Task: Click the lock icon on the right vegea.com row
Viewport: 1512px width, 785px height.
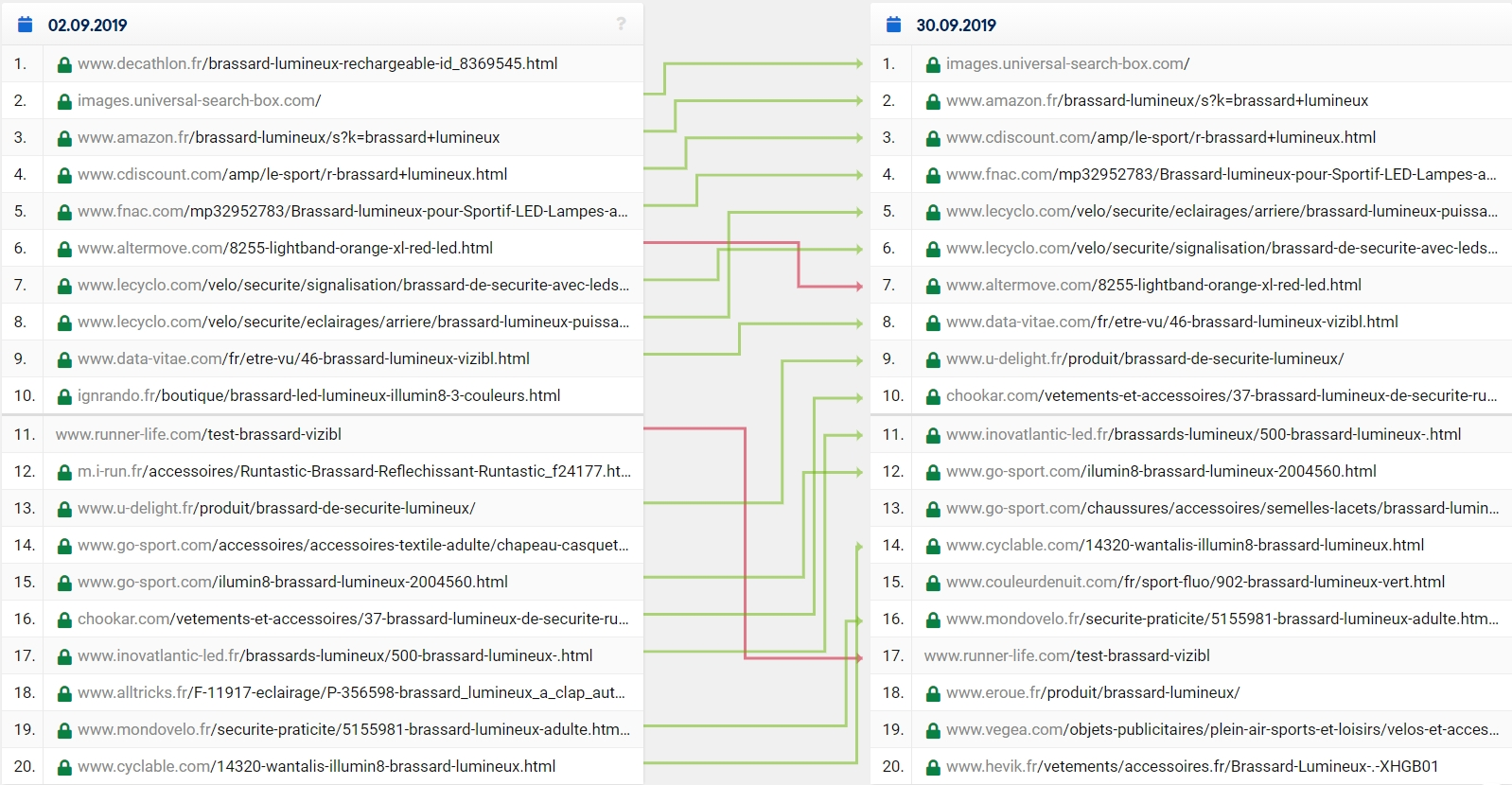Action: [933, 730]
